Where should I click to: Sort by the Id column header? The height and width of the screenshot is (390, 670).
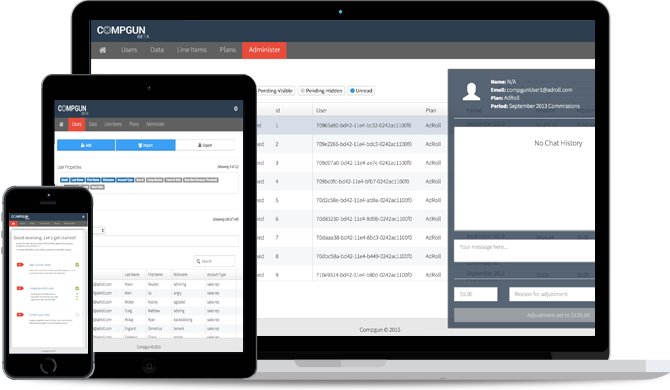(x=278, y=110)
